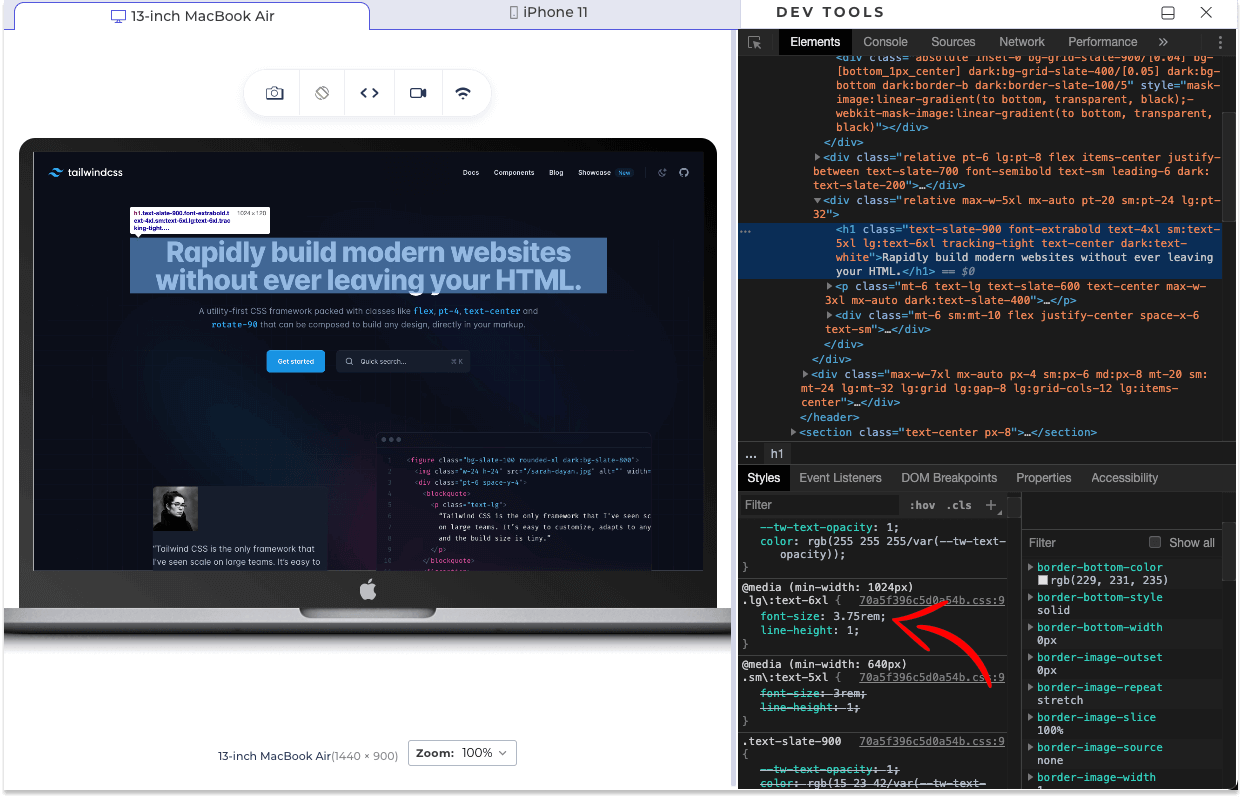Switch to the Console tab
The width and height of the screenshot is (1242, 798).
click(884, 42)
